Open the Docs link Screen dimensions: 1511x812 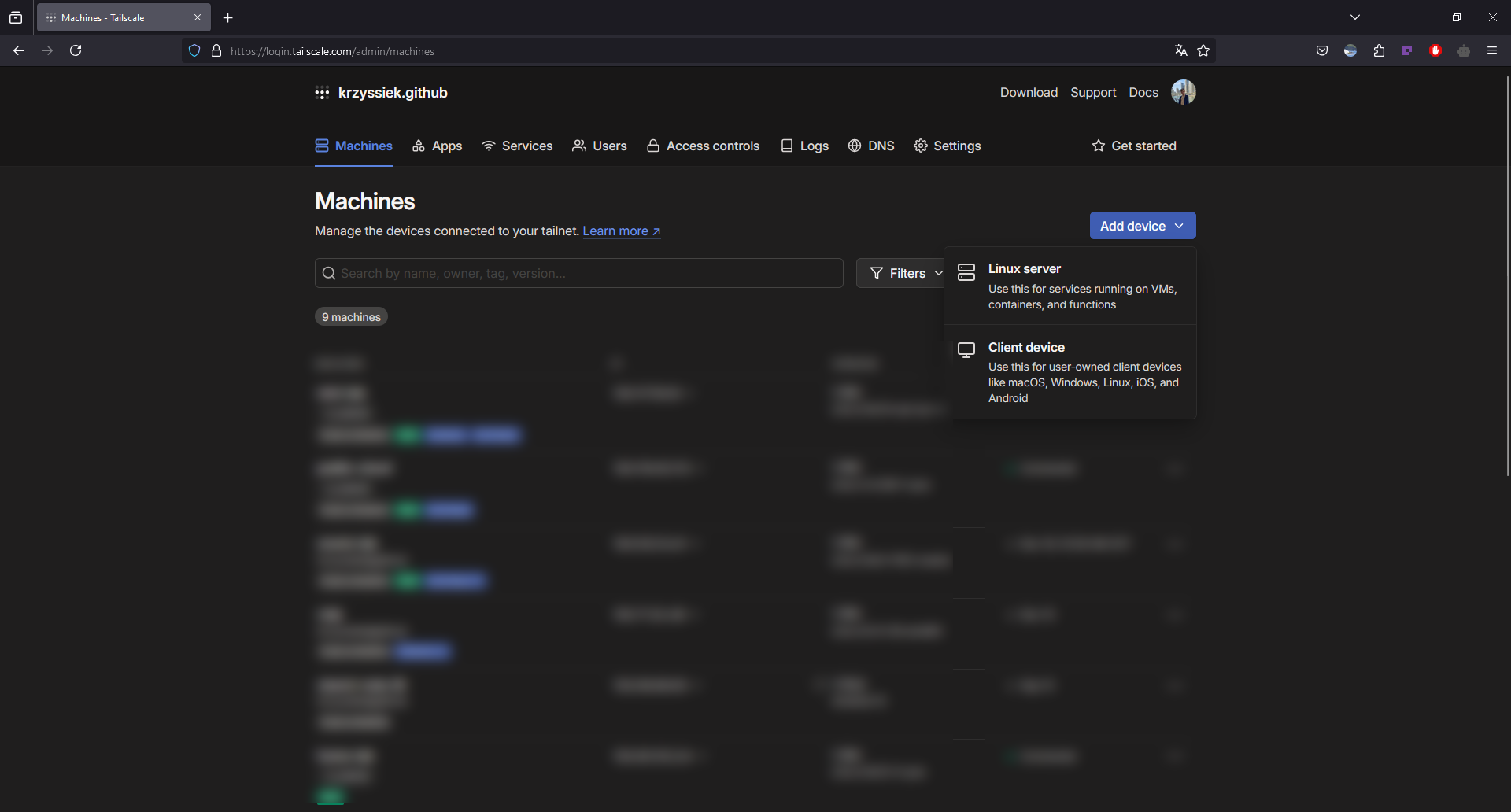(x=1143, y=92)
